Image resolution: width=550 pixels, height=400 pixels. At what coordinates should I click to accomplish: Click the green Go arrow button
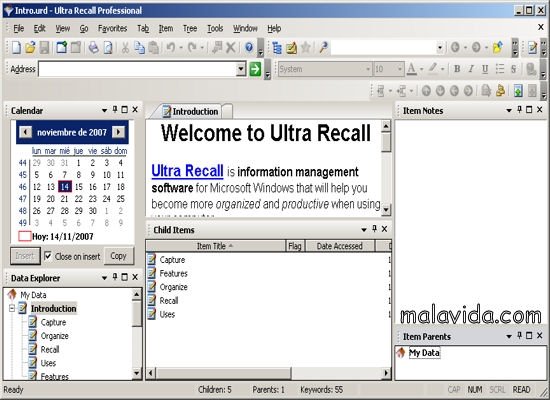(255, 69)
